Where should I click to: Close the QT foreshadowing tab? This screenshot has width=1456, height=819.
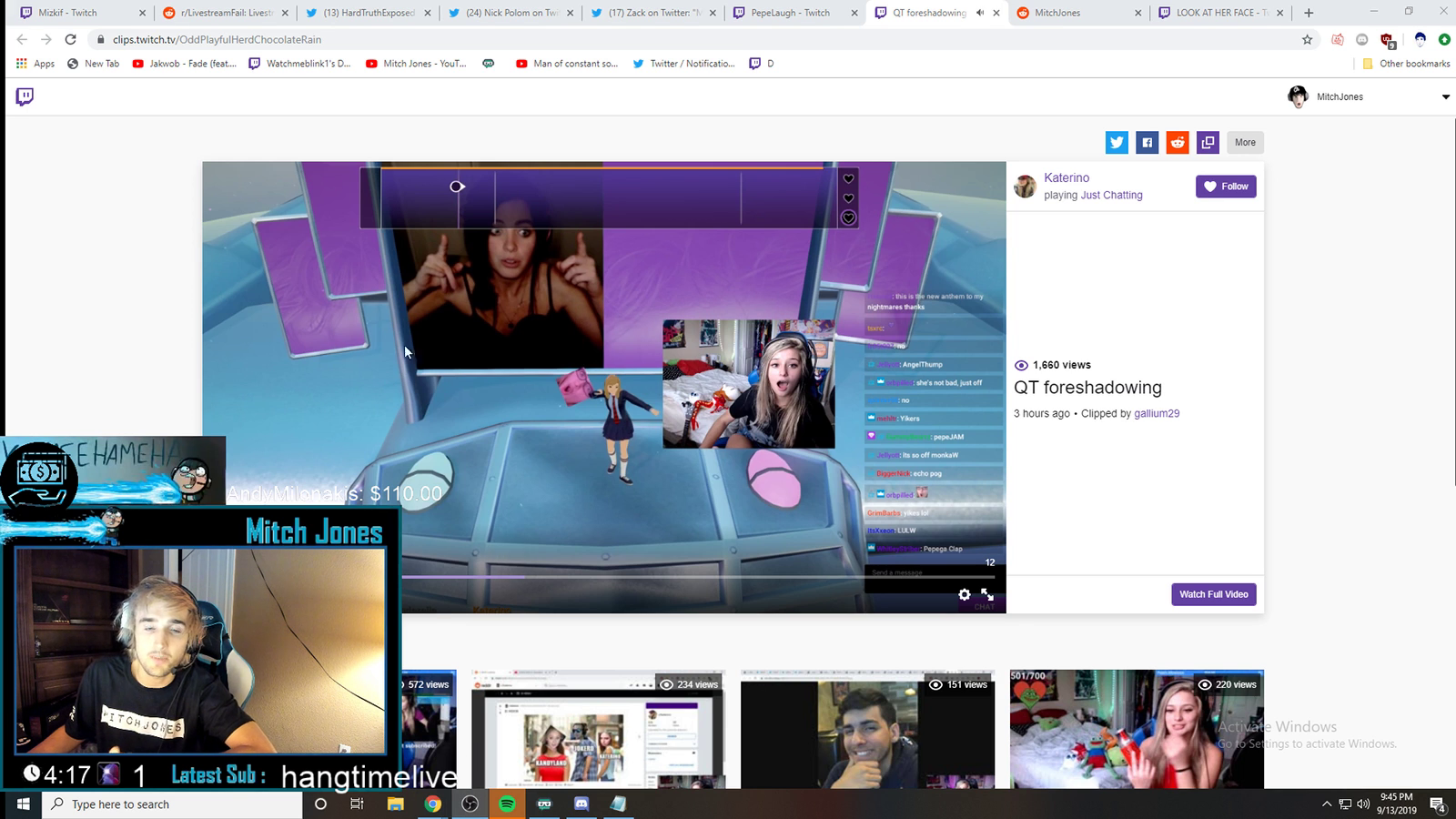tap(996, 13)
